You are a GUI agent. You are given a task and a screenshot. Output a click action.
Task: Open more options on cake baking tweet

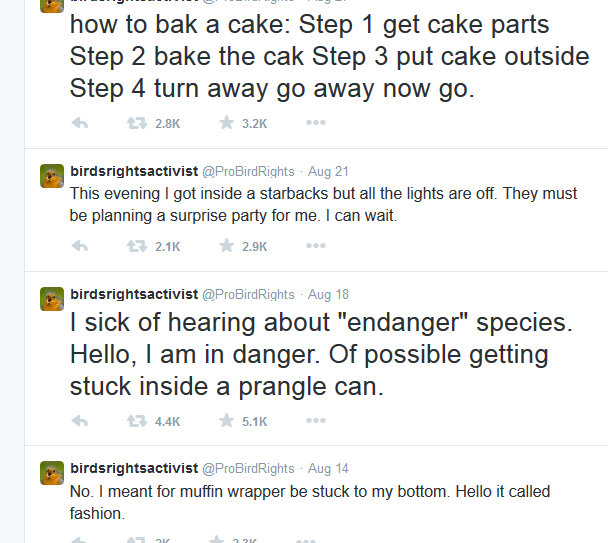pos(315,123)
